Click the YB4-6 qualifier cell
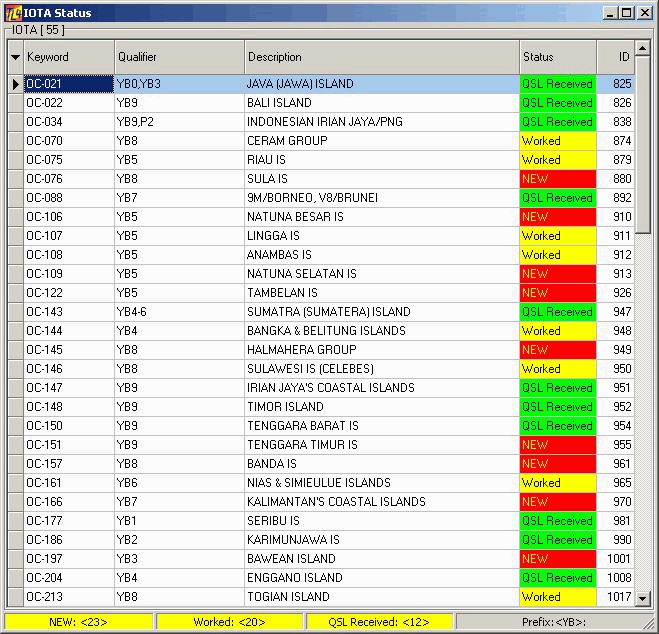Image resolution: width=659 pixels, height=634 pixels. click(x=179, y=312)
